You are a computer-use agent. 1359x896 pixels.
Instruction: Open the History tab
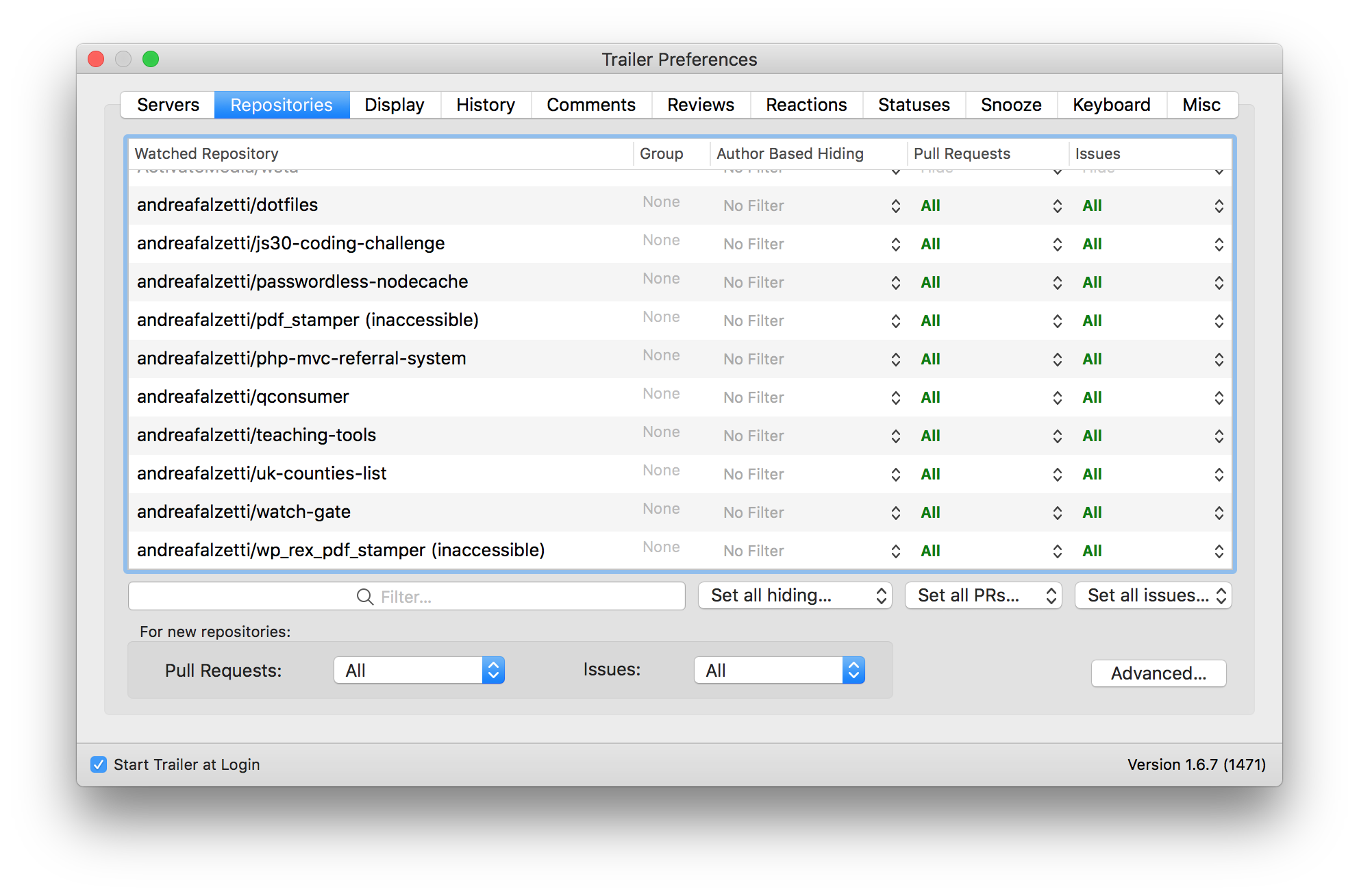click(x=486, y=105)
